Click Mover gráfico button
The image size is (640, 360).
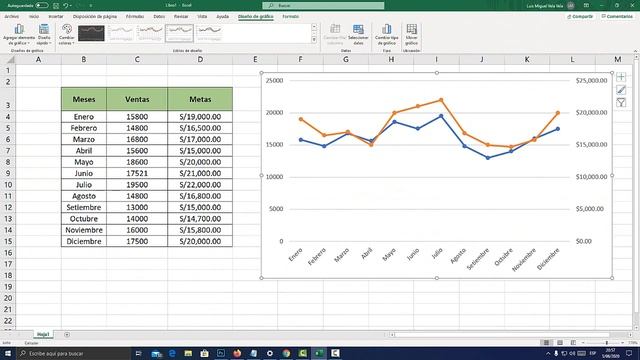click(411, 35)
